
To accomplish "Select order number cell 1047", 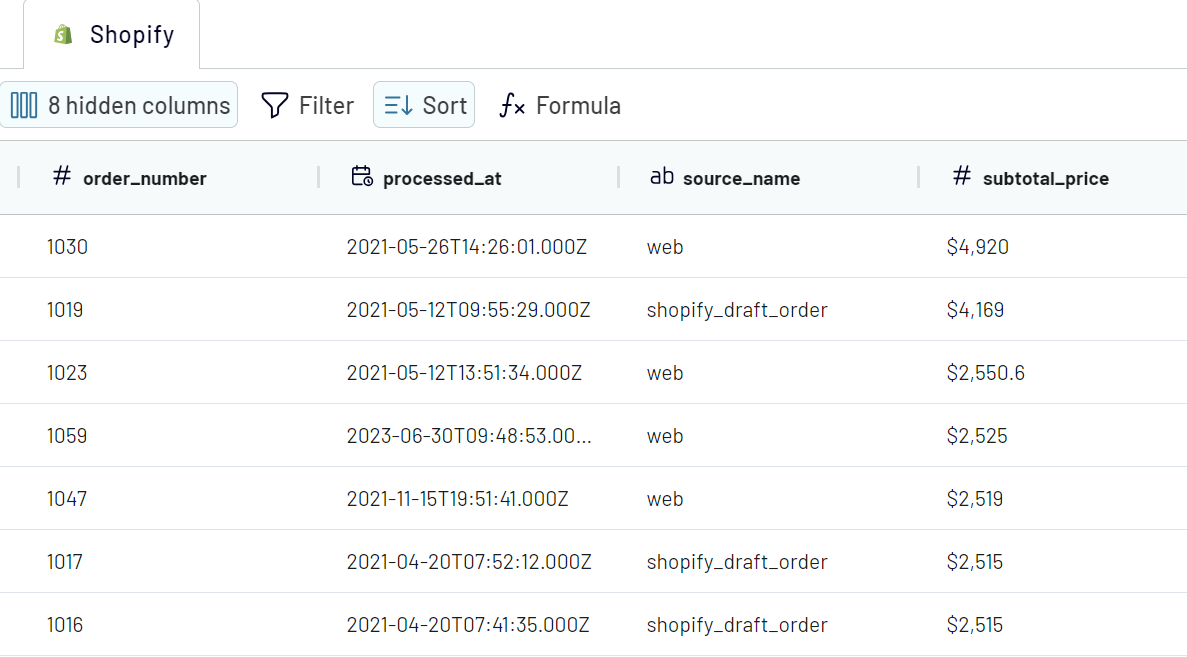I will click(67, 498).
